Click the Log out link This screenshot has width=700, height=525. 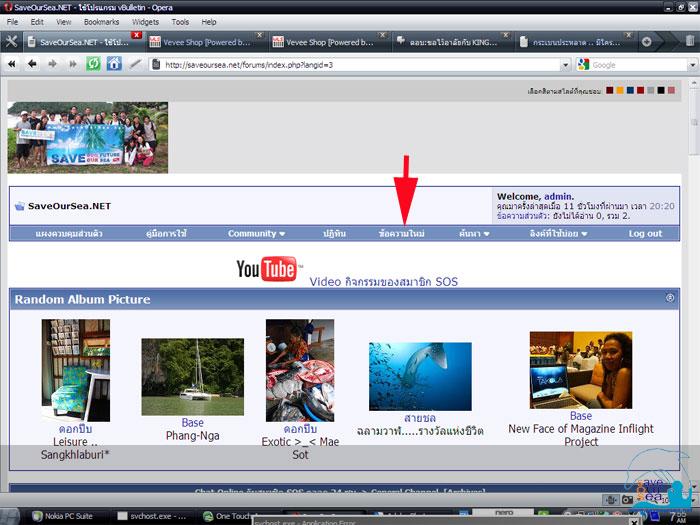tap(645, 233)
